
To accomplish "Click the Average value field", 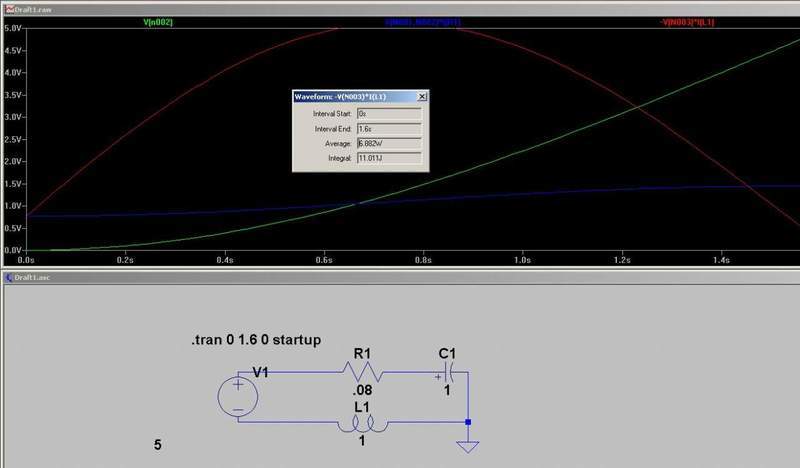I will [x=389, y=143].
